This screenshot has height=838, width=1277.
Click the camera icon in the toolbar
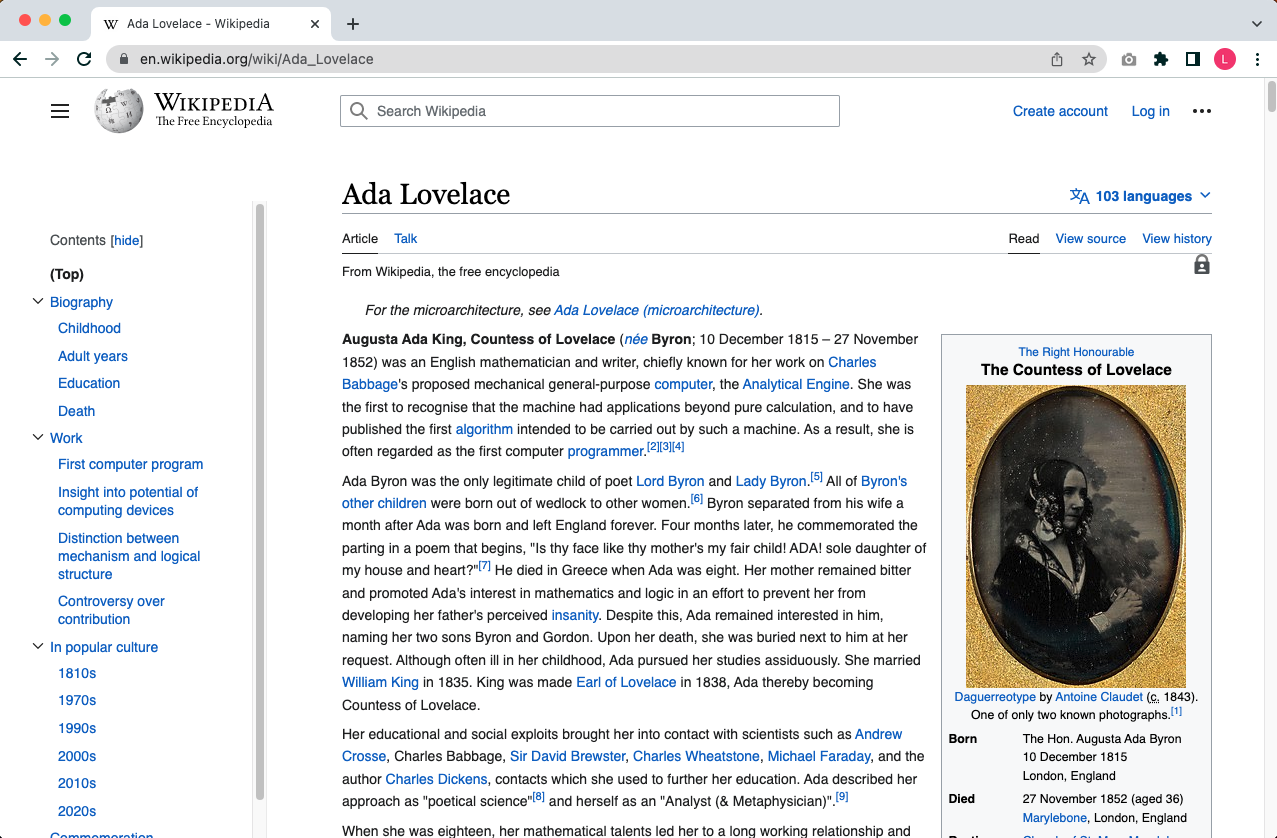pyautogui.click(x=1128, y=59)
